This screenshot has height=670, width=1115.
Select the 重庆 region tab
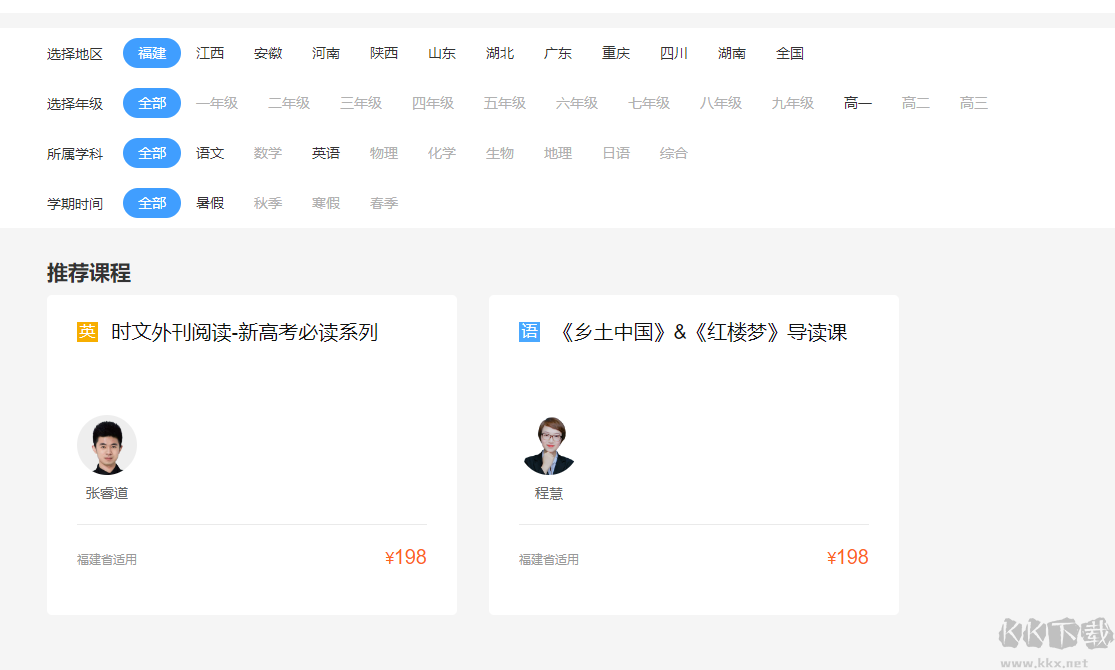(615, 53)
